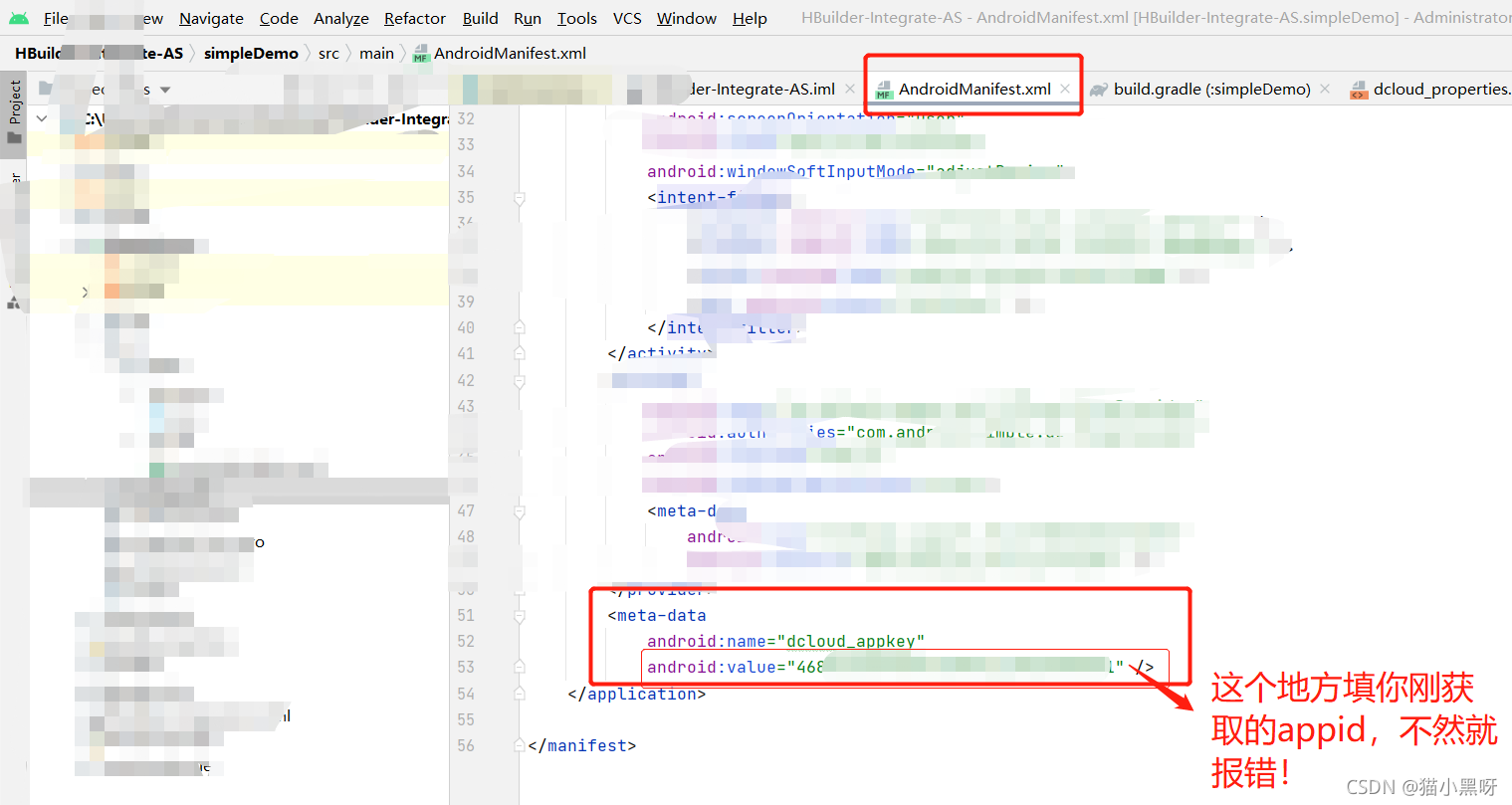1512x805 pixels.
Task: Expand the collapsed node in project tree
Action: [x=85, y=292]
